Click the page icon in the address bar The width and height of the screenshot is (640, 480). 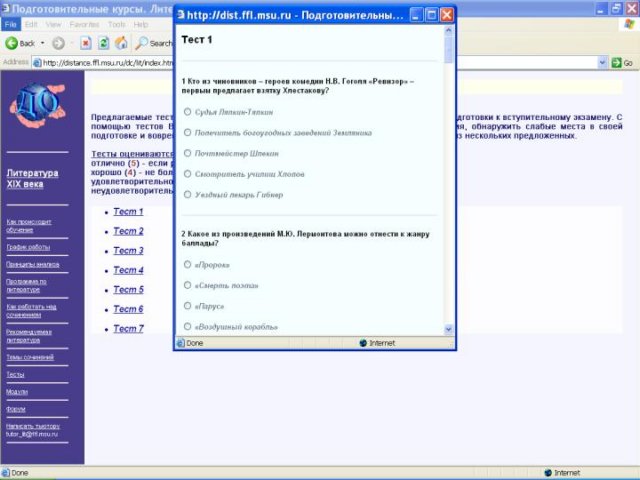[37, 62]
